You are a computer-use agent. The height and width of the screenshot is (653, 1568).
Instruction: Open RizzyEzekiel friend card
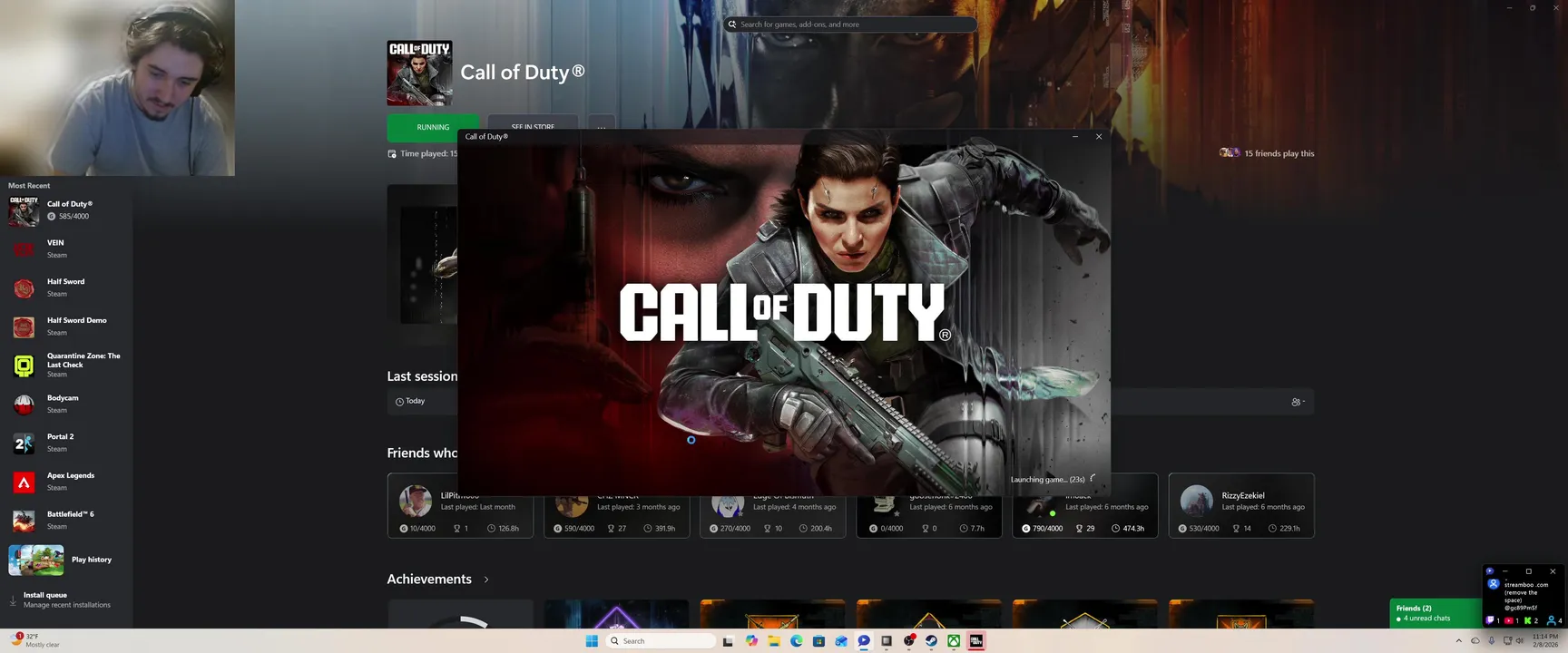pos(1241,505)
